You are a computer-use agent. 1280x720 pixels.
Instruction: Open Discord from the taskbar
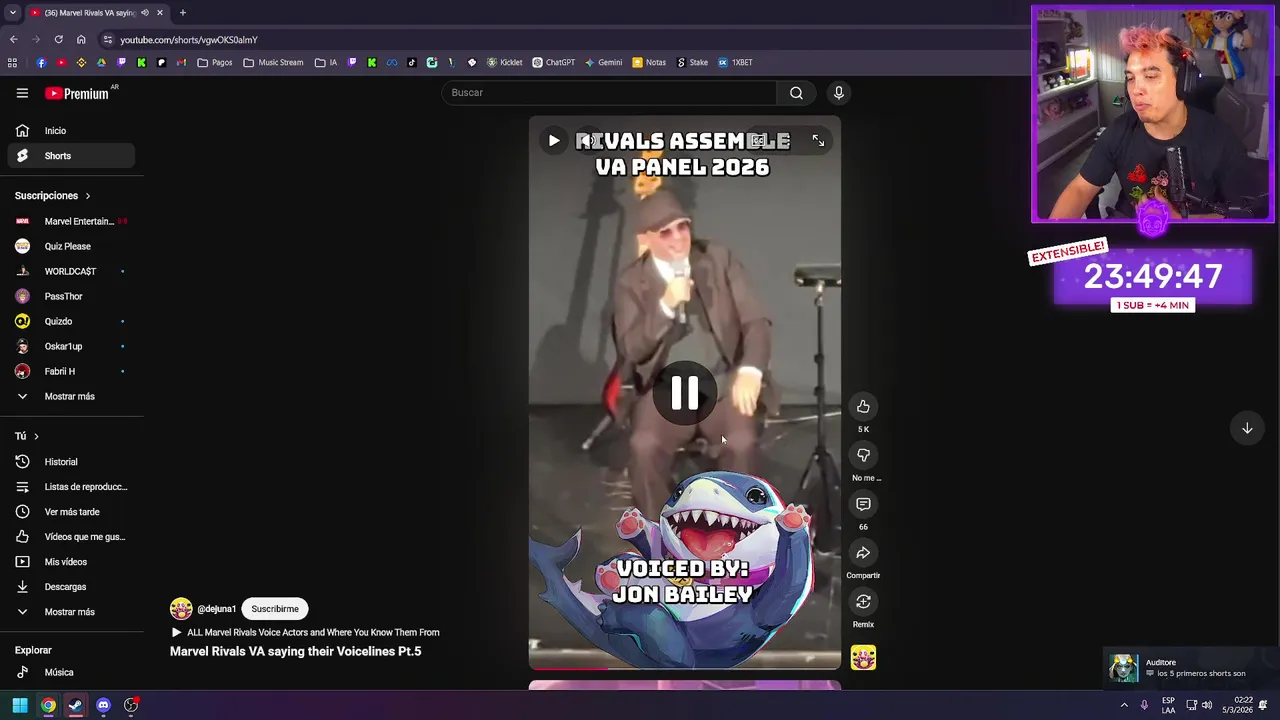pos(103,706)
